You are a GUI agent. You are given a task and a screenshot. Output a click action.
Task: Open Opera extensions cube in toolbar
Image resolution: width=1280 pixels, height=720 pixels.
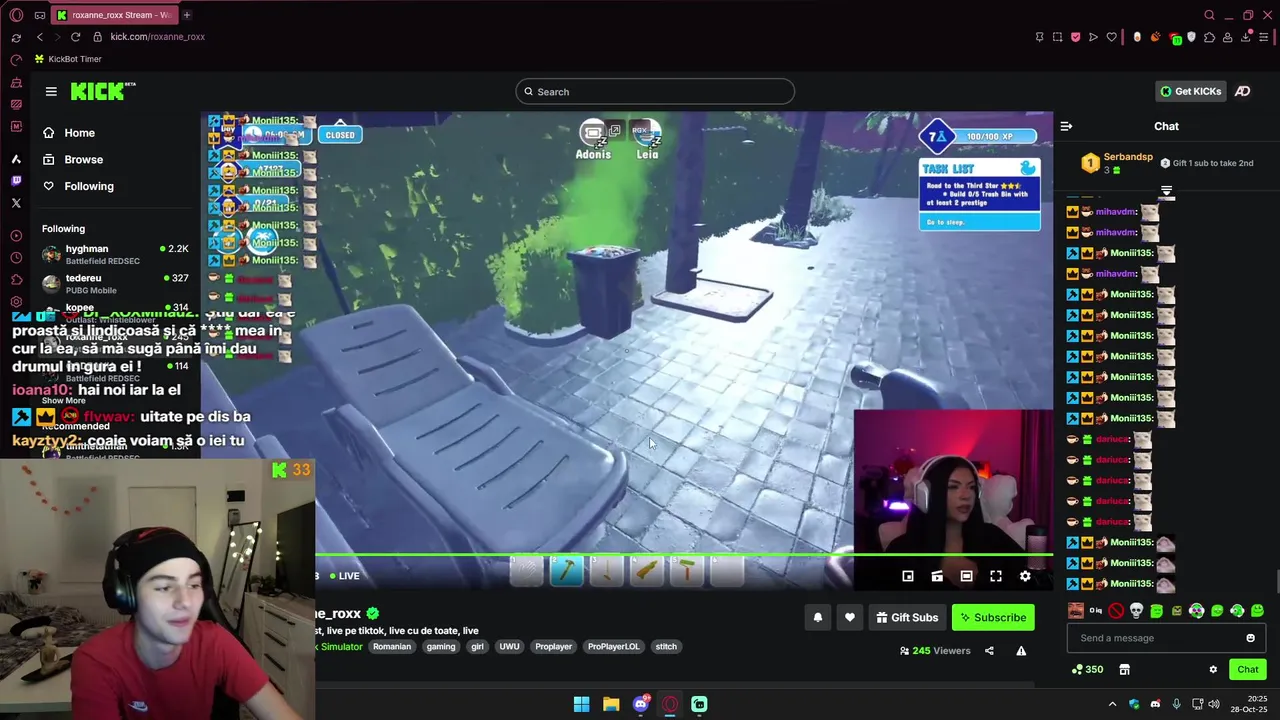coord(1210,37)
